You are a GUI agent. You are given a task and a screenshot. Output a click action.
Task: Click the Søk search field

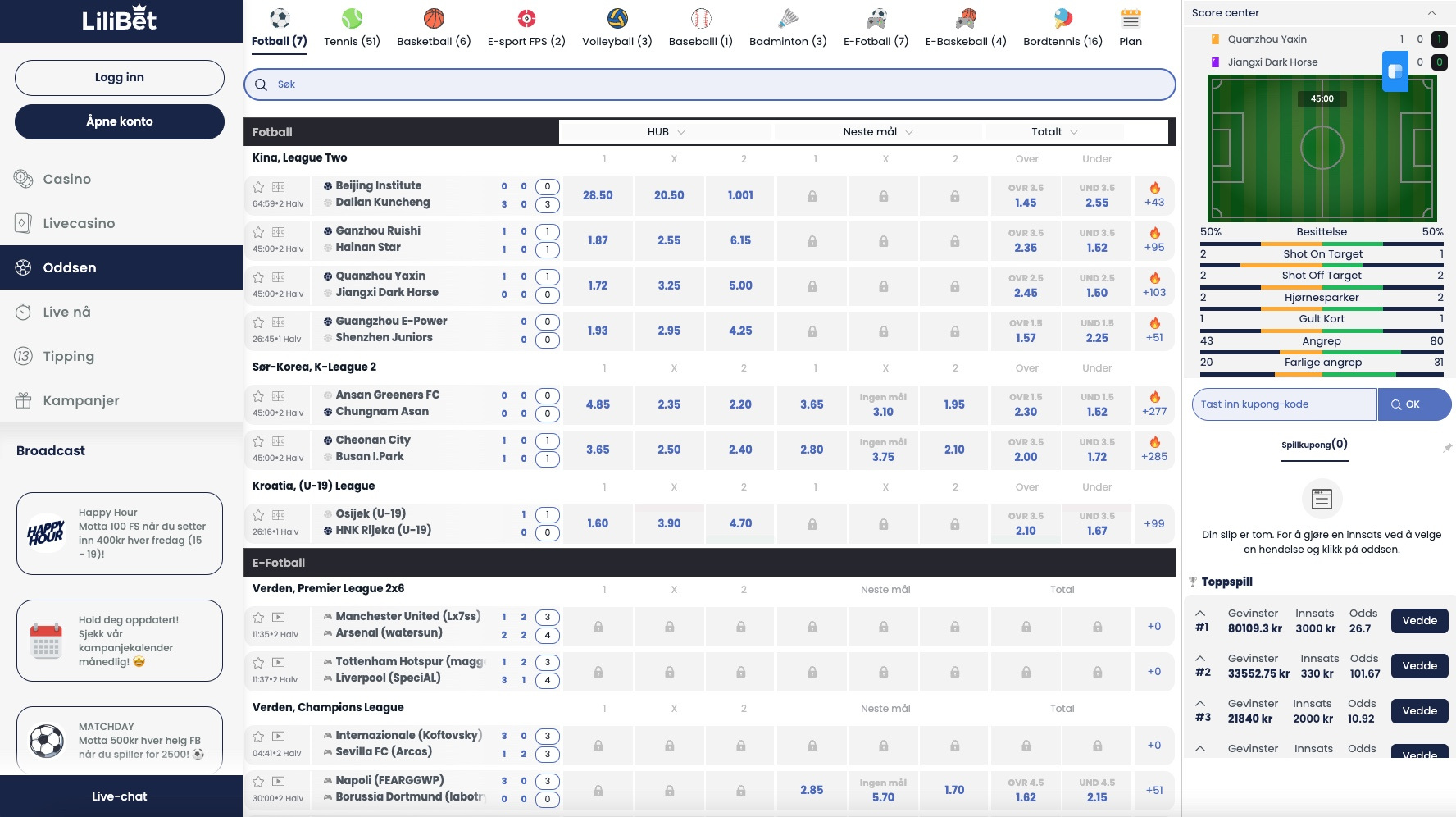[709, 84]
